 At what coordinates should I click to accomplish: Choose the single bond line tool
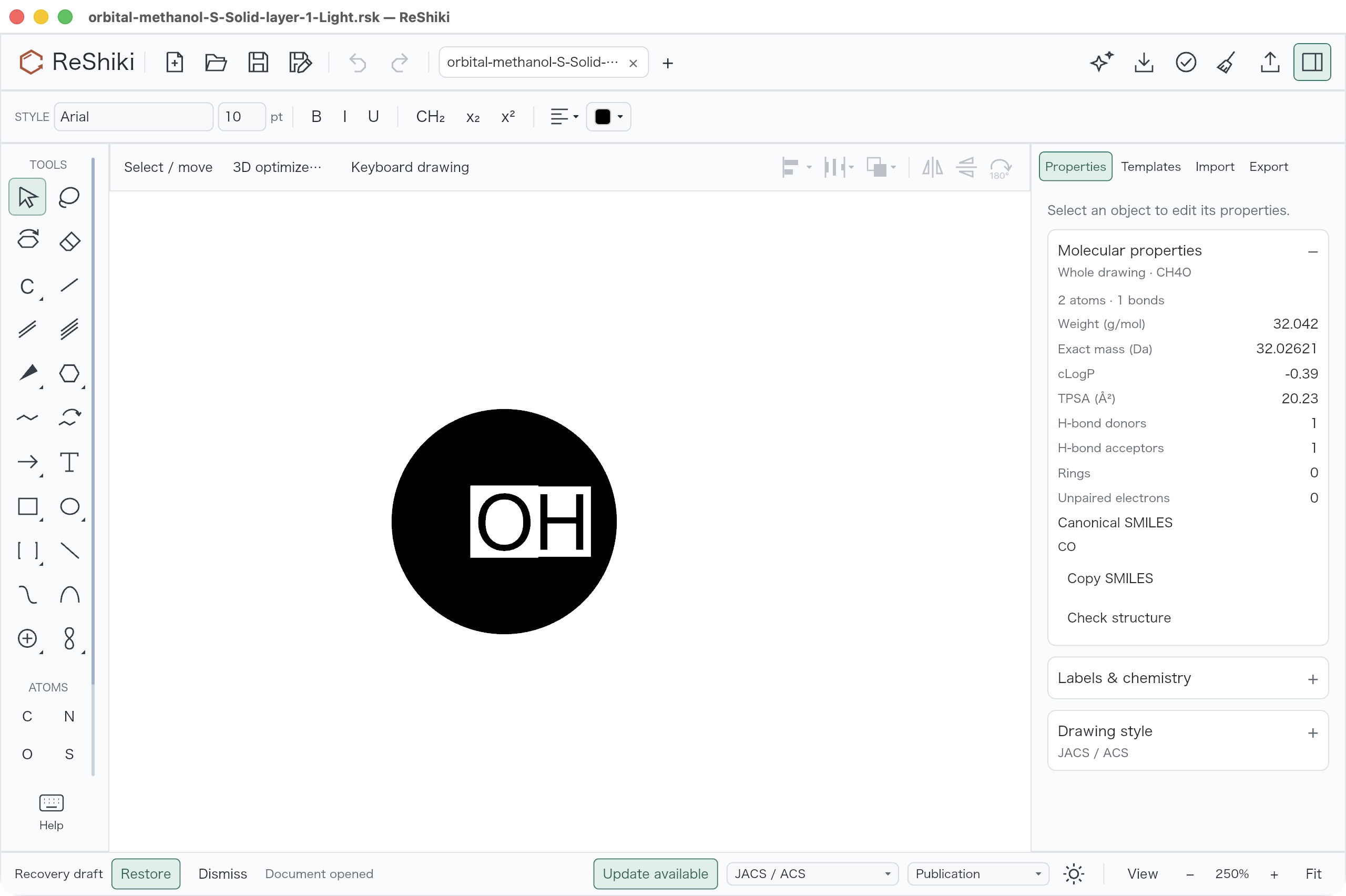(x=69, y=285)
